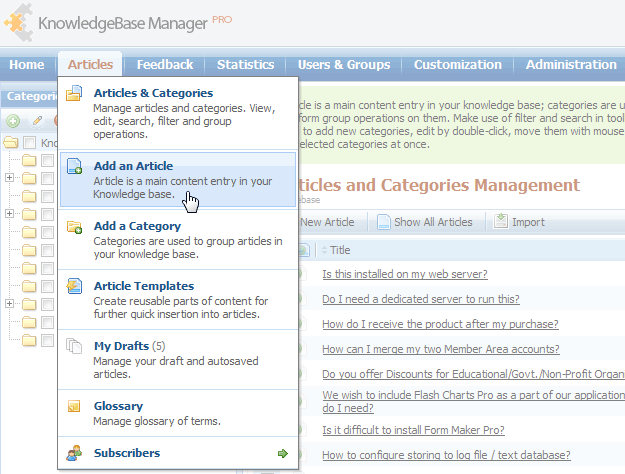Open 'How do I receive the product' article
Screen dimensions: 625x474
[440, 324]
